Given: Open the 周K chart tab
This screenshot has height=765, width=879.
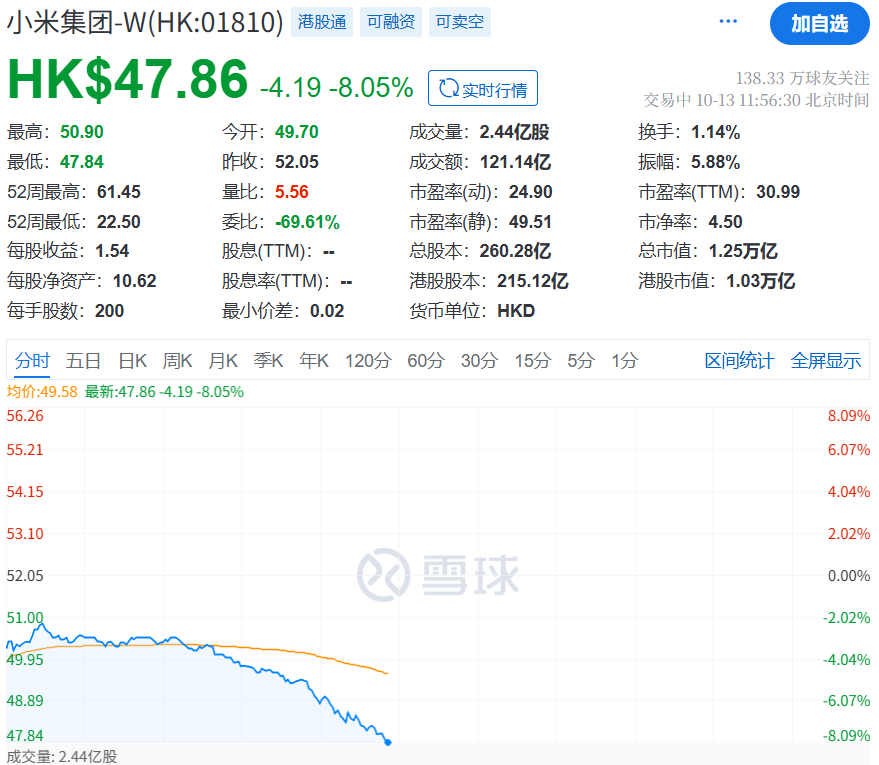Looking at the screenshot, I should pos(178,361).
